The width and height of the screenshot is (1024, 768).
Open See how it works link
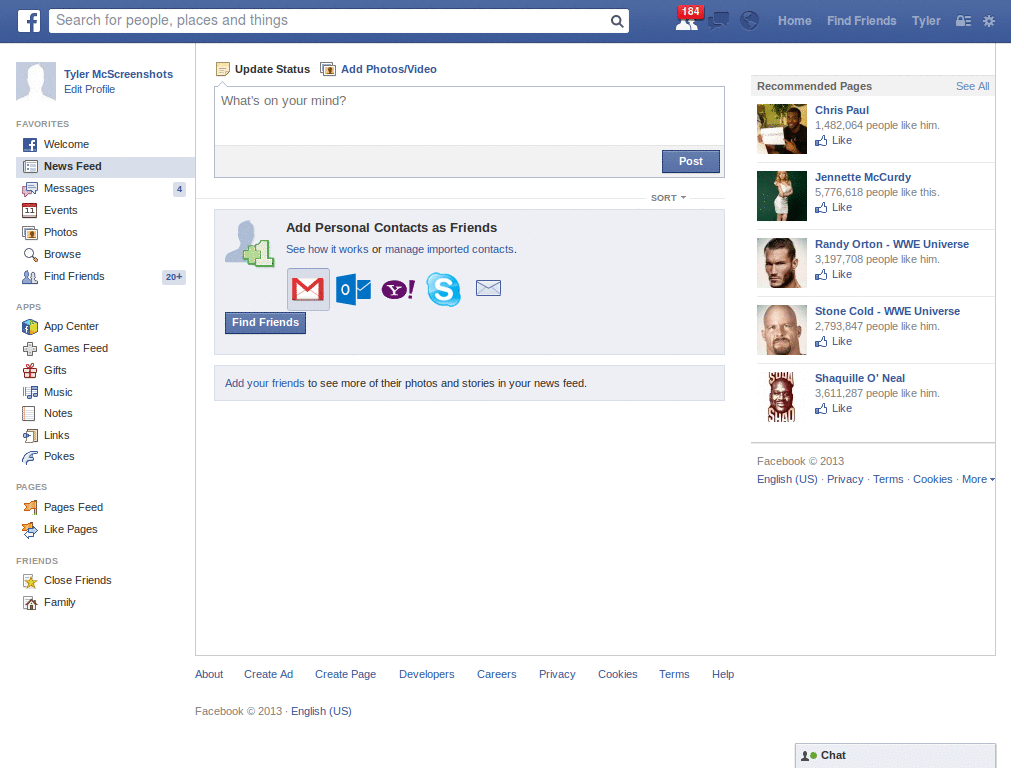pos(327,249)
